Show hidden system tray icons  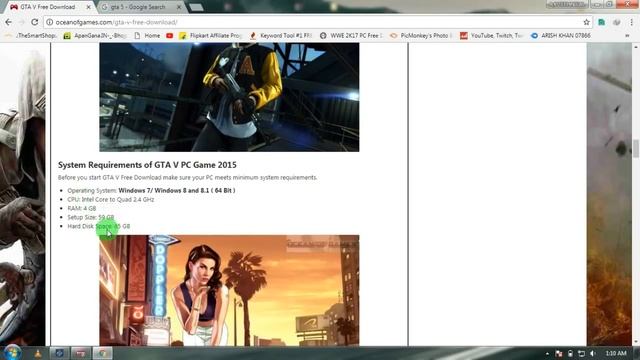tap(547, 353)
